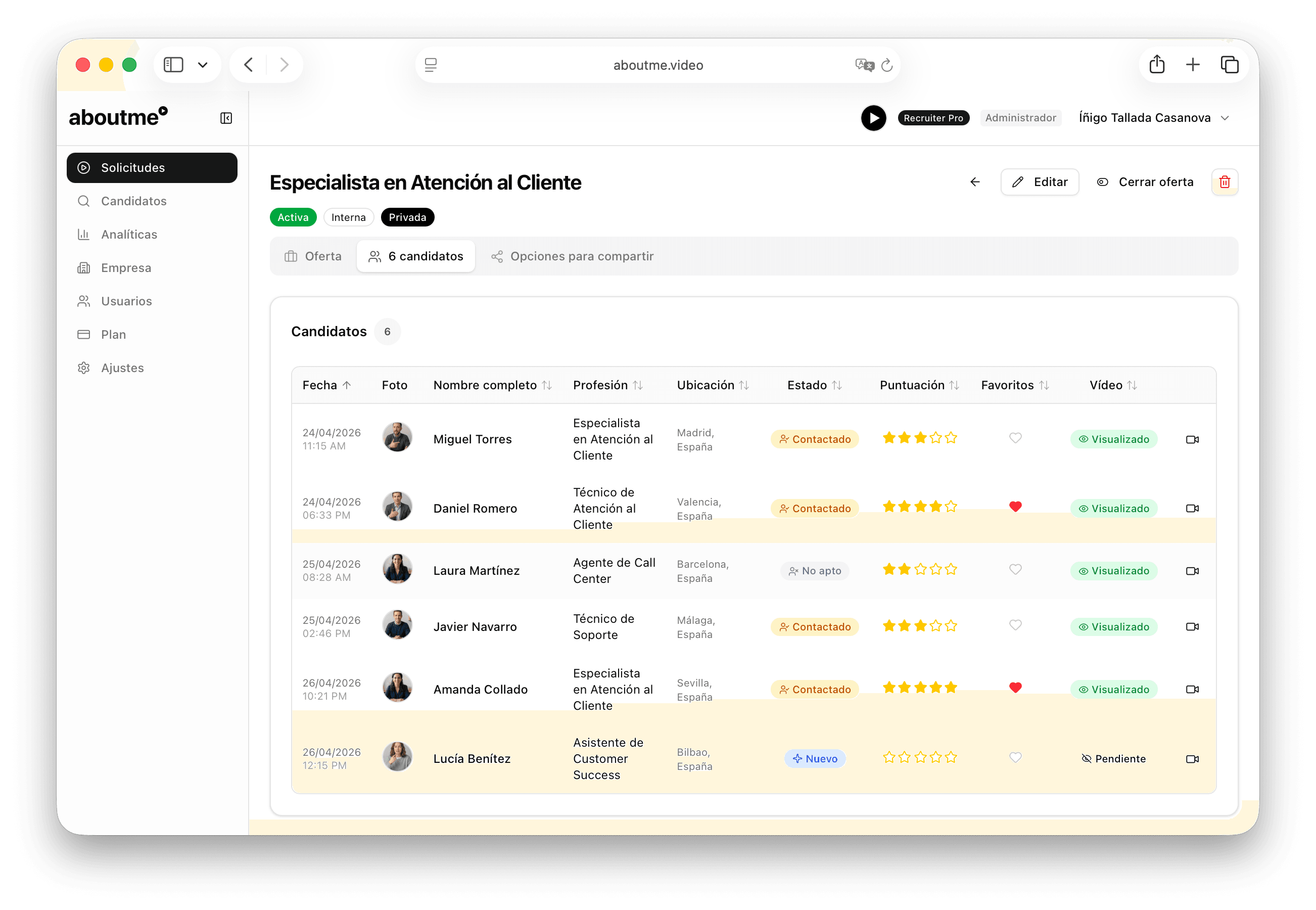Click the page reader icon in address bar
Image resolution: width=1316 pixels, height=910 pixels.
click(x=431, y=65)
